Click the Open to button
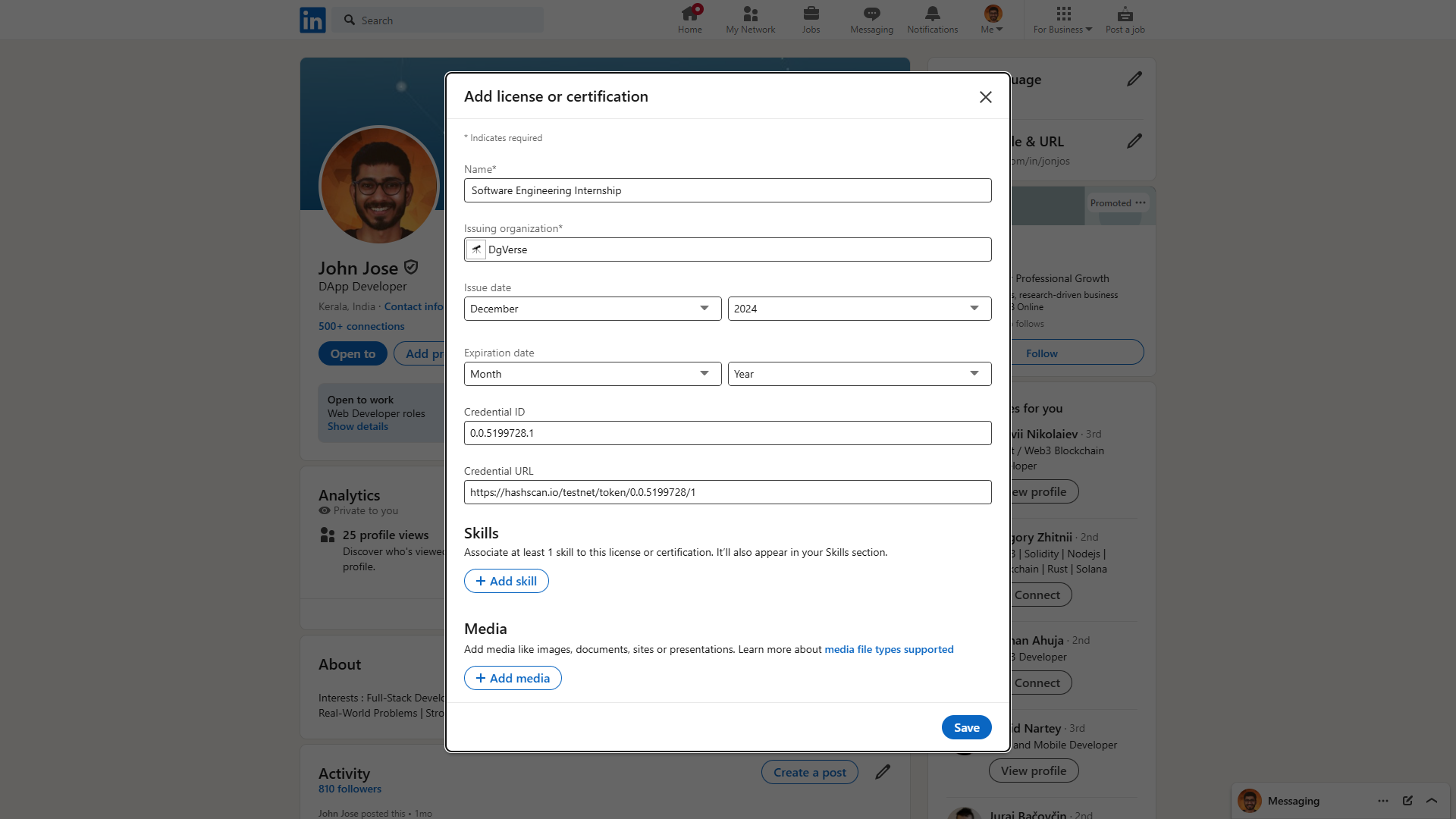This screenshot has height=819, width=1456. pyautogui.click(x=353, y=353)
